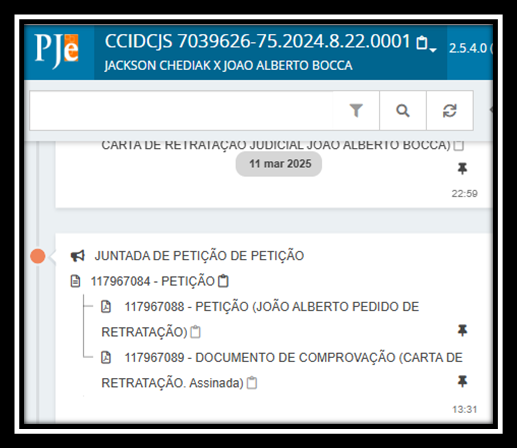517x448 pixels.
Task: Open document 117967084 - PETIÇÃO
Action: click(152, 281)
